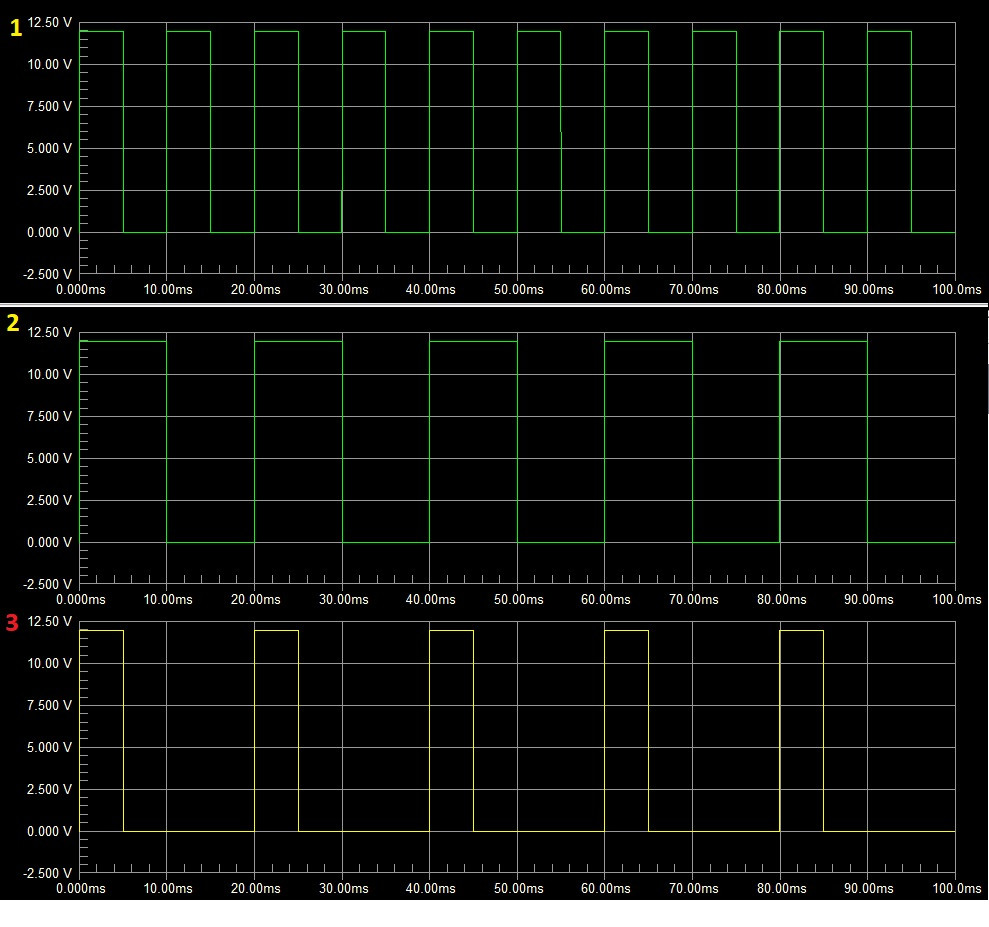This screenshot has height=927, width=989.
Task: Click the 12.50 V label on the middle graph
Action: [49, 332]
